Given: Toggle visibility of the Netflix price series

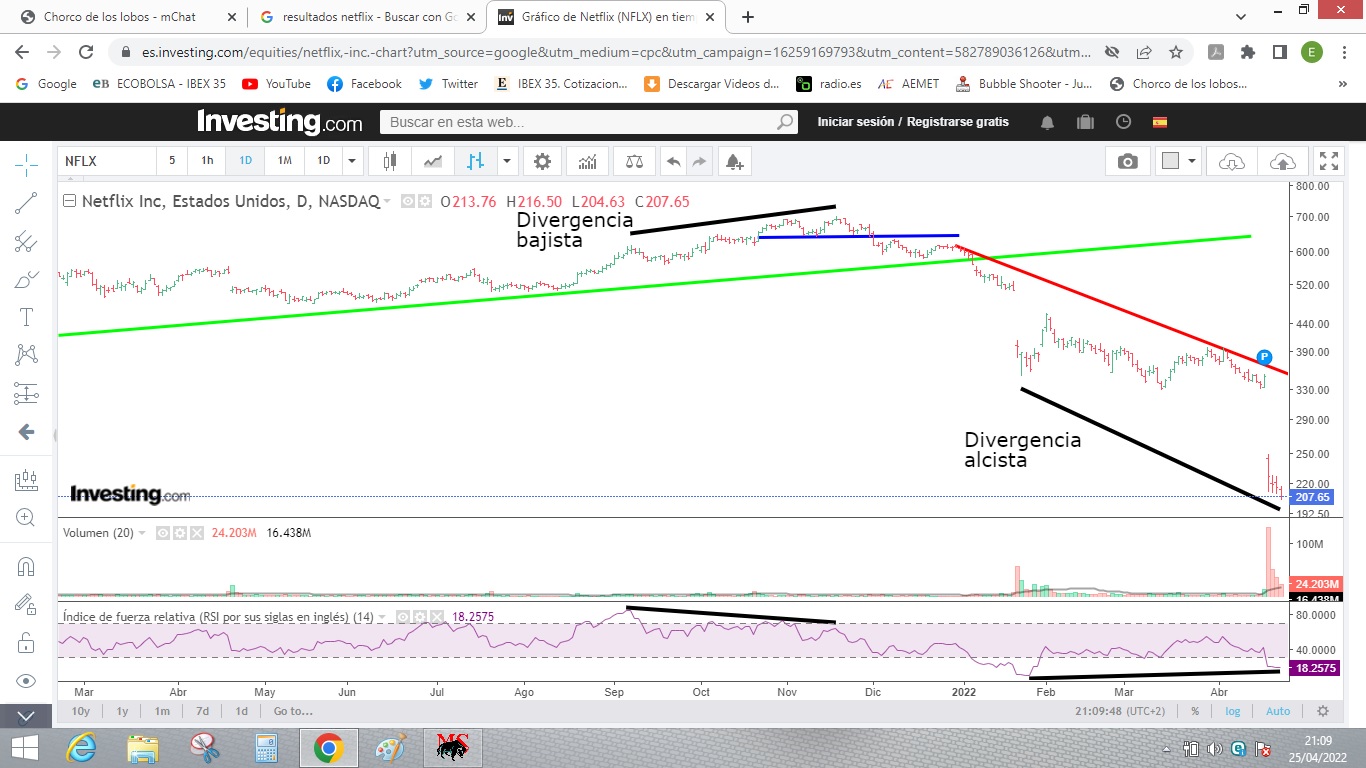Looking at the screenshot, I should click(408, 201).
